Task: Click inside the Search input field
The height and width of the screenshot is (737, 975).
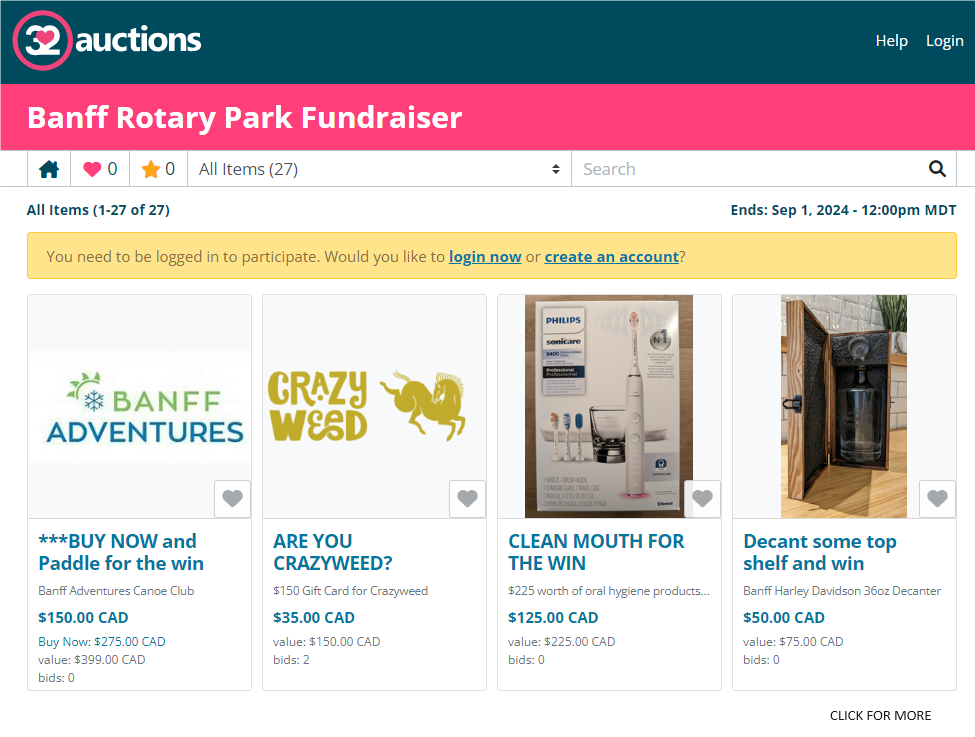Action: tap(750, 169)
